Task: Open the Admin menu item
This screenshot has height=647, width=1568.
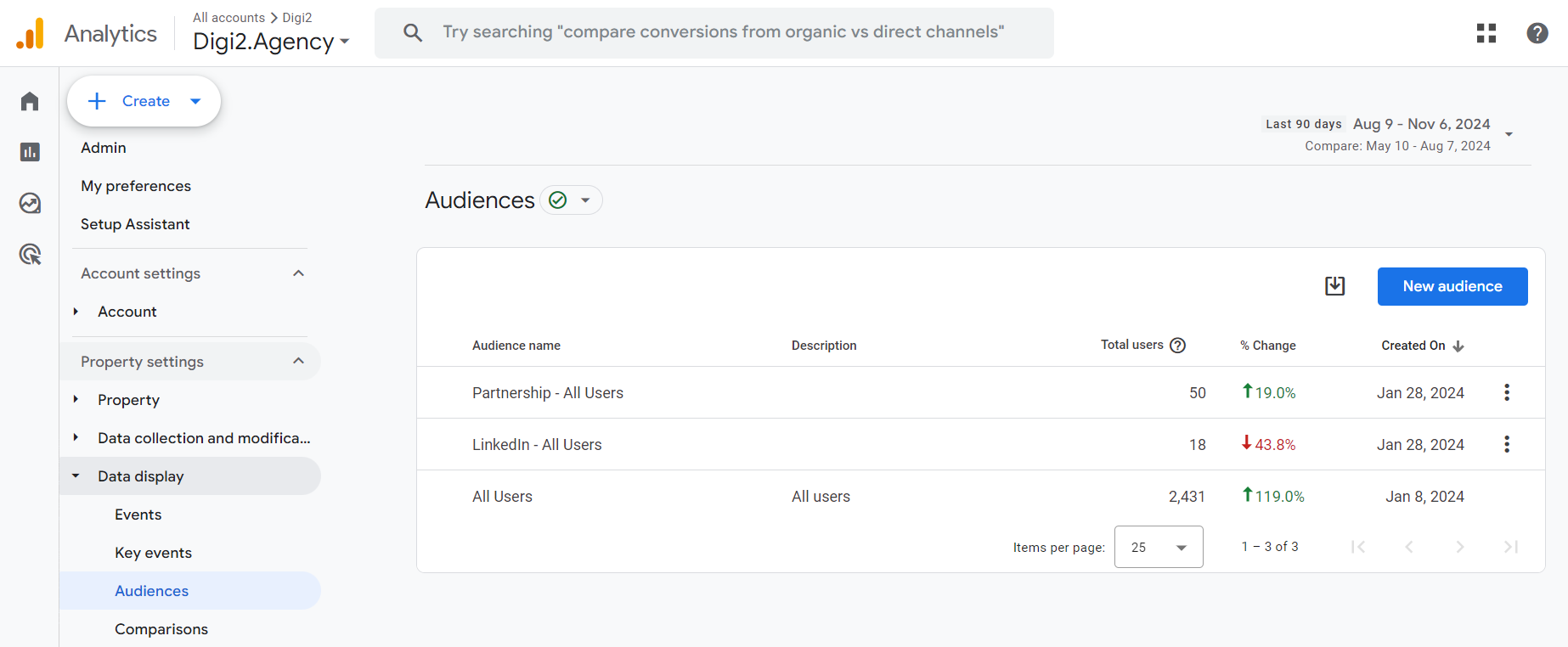Action: pos(104,148)
